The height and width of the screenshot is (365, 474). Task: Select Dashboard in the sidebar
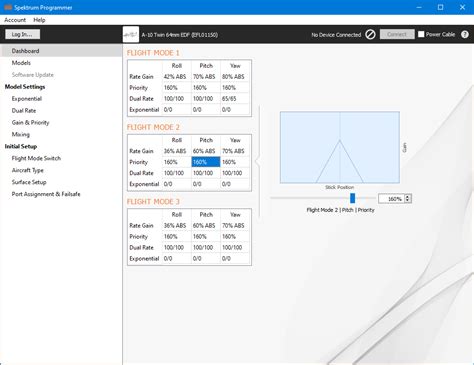61,51
